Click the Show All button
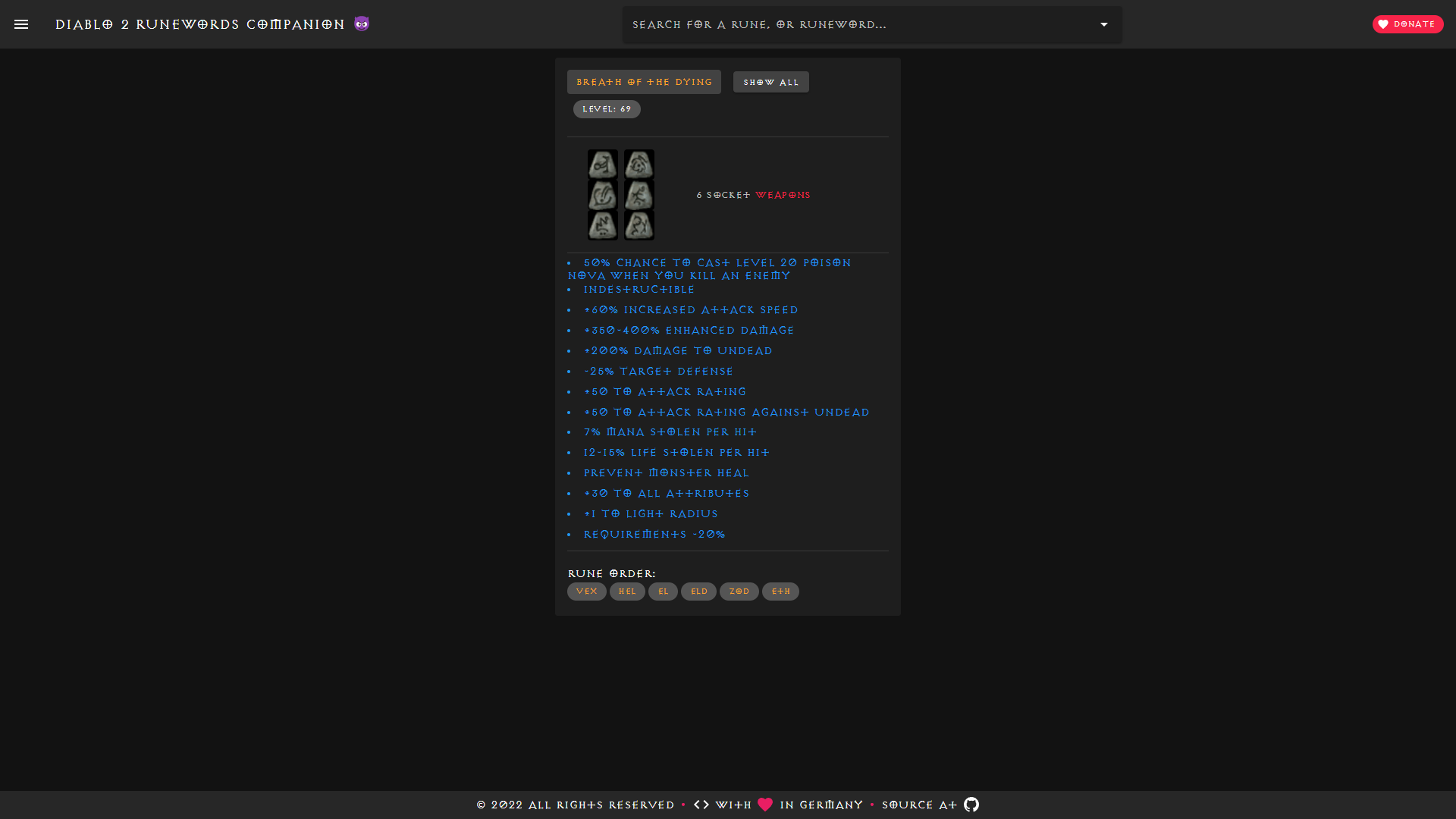The height and width of the screenshot is (819, 1456). [770, 82]
